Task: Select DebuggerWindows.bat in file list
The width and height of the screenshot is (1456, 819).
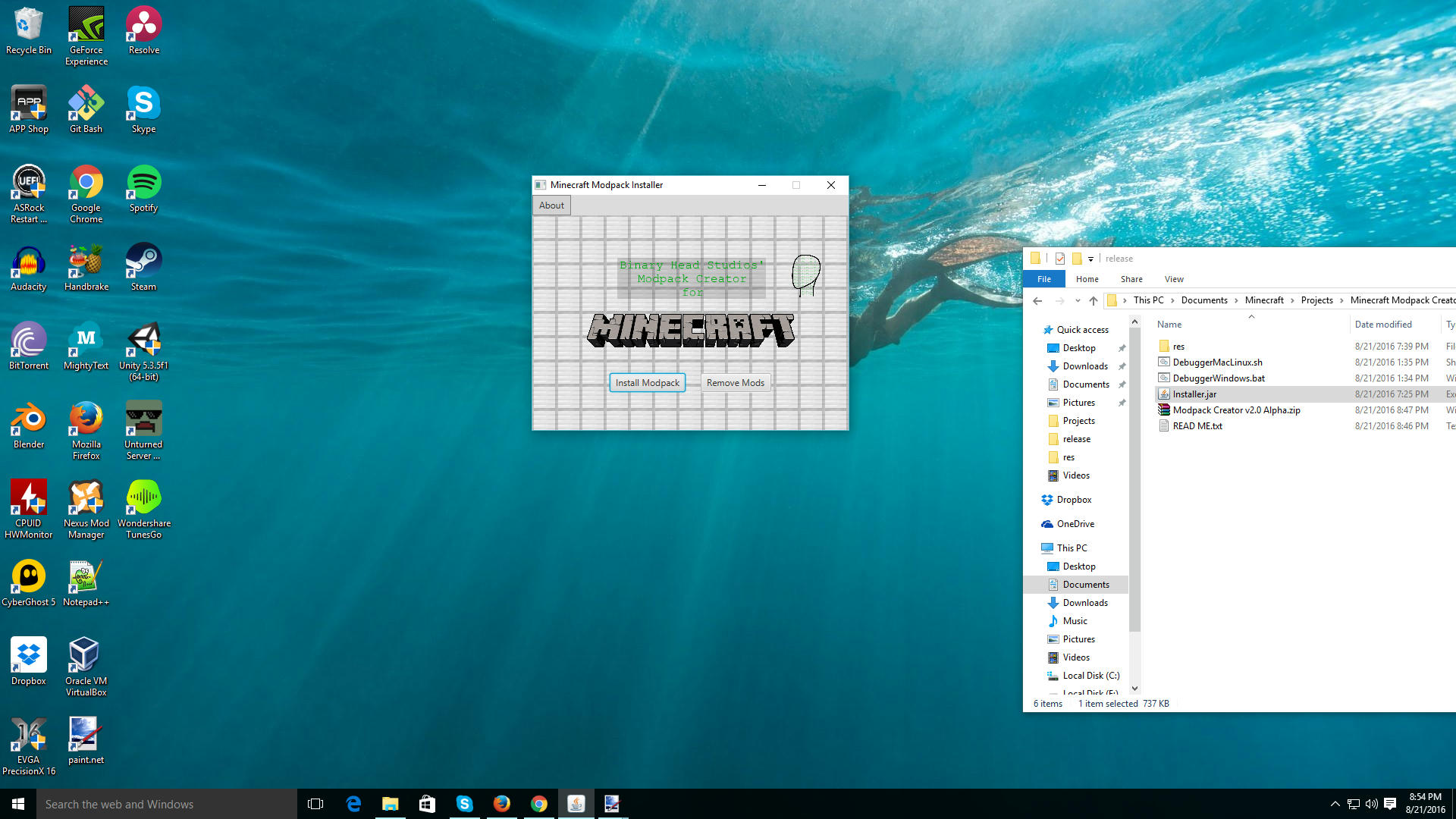Action: tap(1218, 378)
